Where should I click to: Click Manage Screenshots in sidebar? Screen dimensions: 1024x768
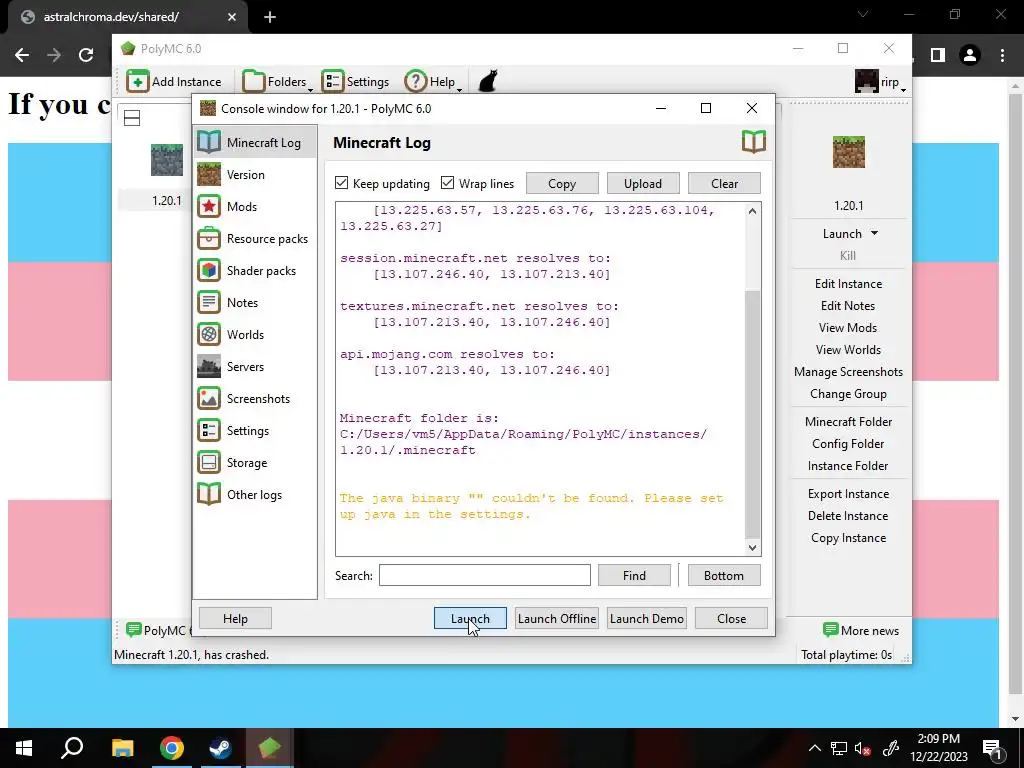pyautogui.click(x=848, y=372)
